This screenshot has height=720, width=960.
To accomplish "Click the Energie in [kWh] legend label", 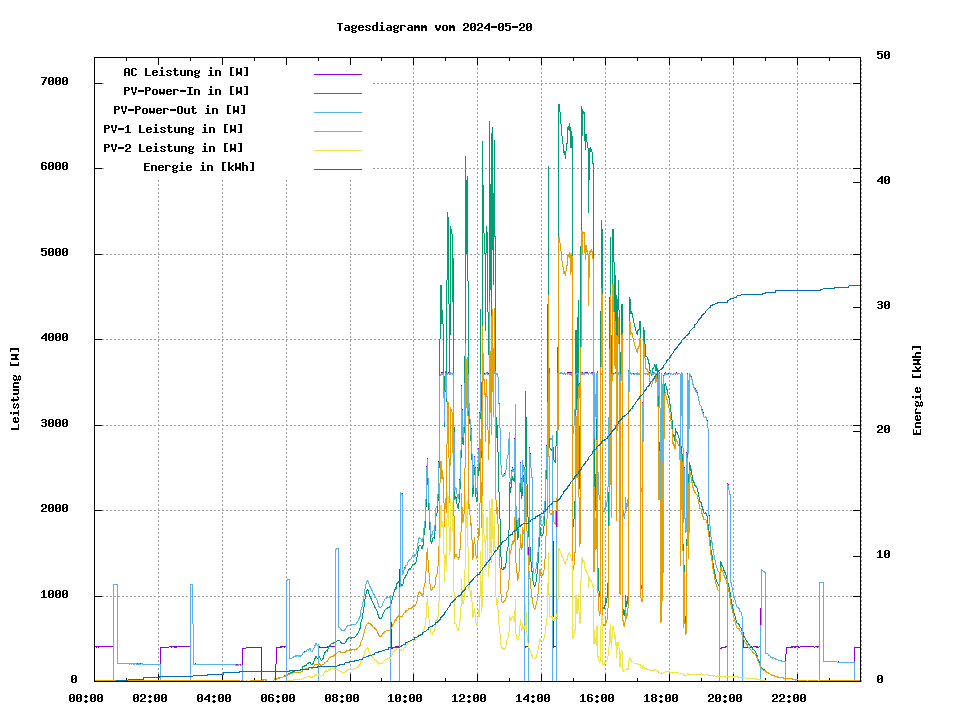I will click(x=199, y=167).
